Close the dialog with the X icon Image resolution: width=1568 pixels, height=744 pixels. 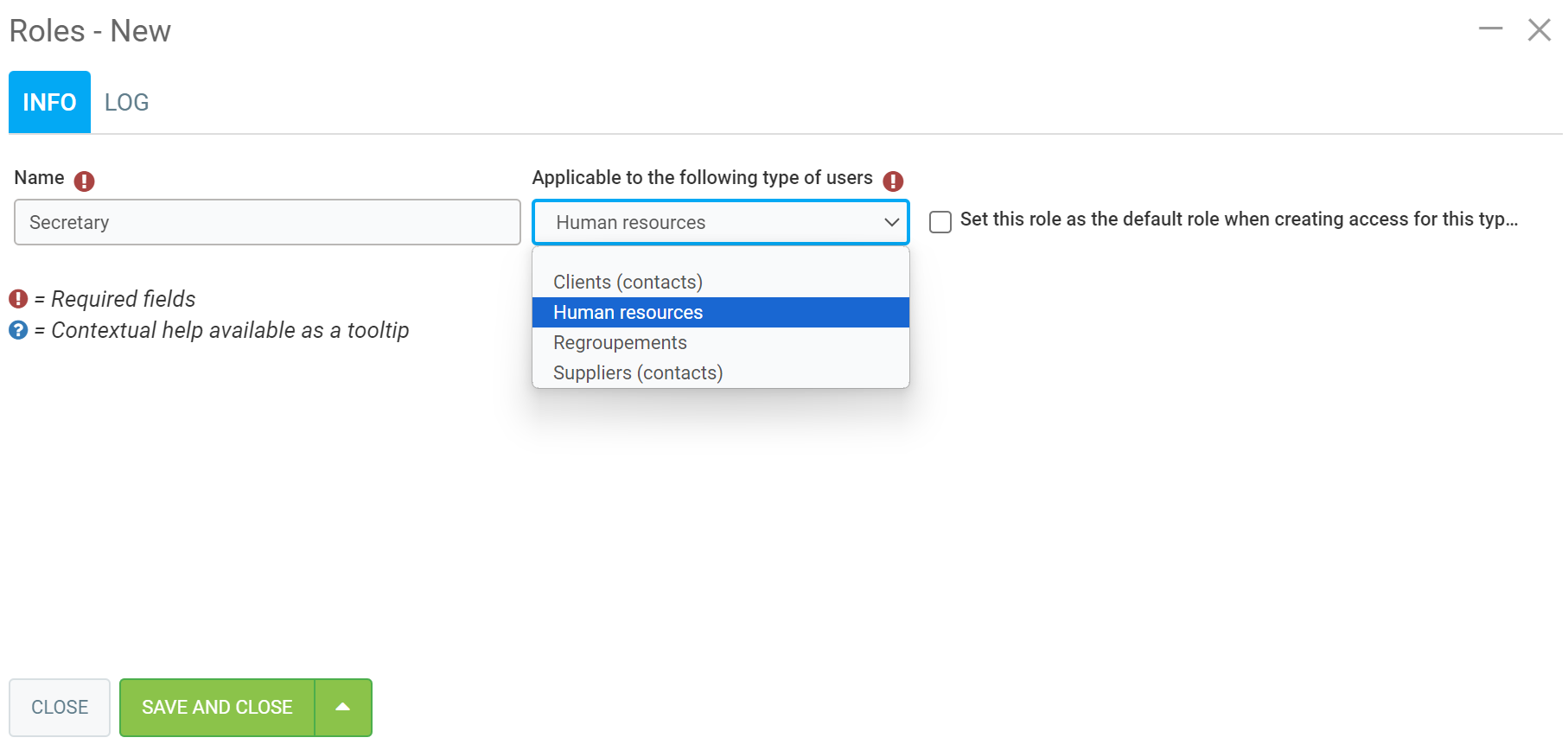coord(1539,29)
